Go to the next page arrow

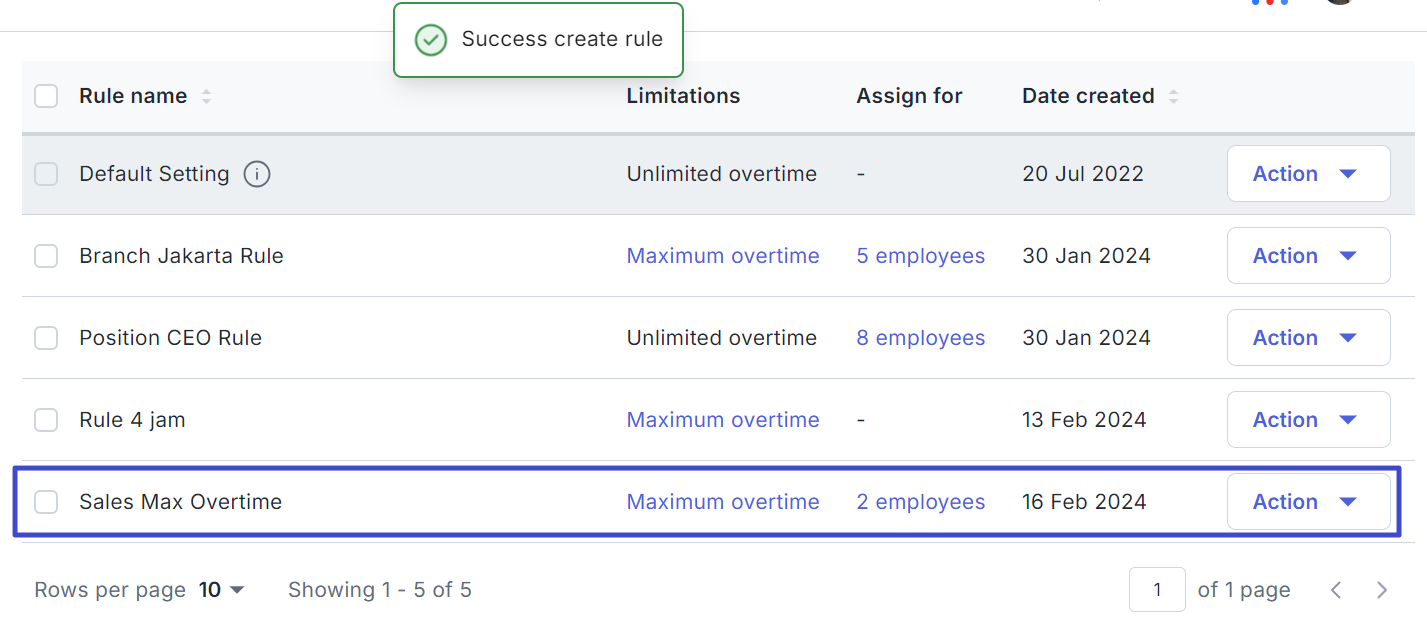click(x=1382, y=590)
